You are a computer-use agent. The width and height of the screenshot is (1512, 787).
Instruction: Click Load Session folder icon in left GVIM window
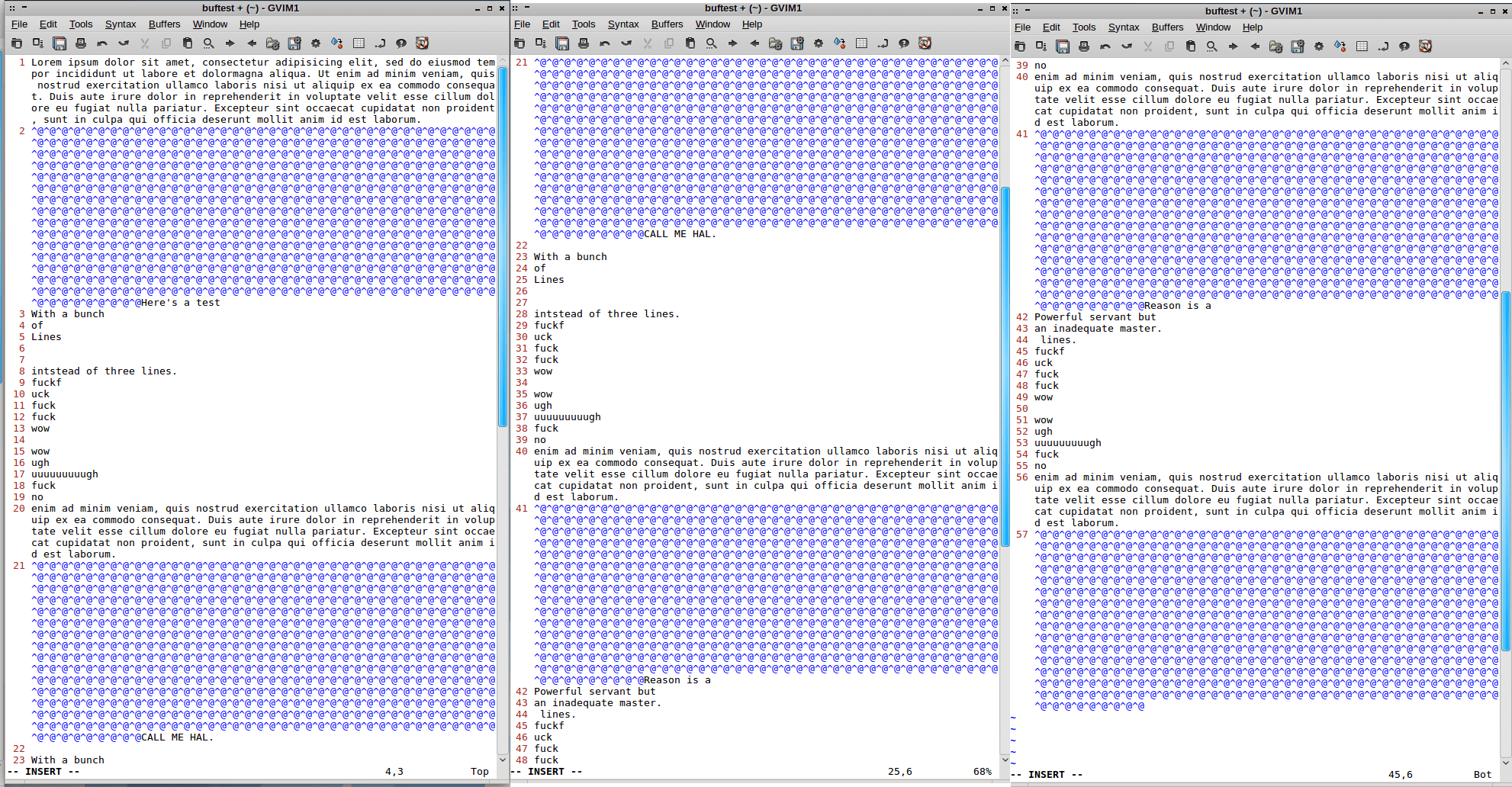272,43
